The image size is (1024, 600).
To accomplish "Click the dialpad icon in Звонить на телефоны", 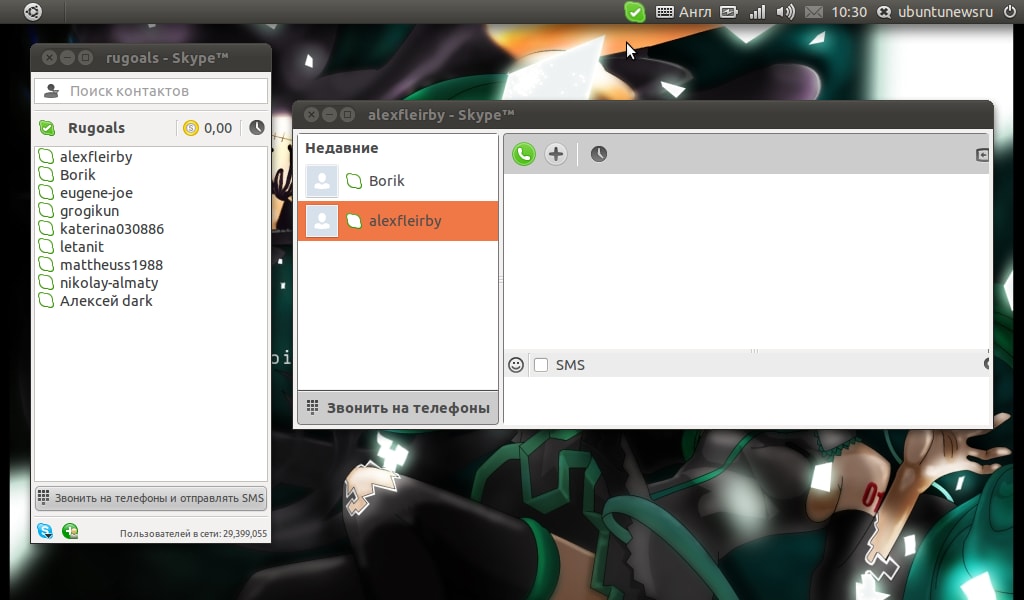I will tap(313, 407).
